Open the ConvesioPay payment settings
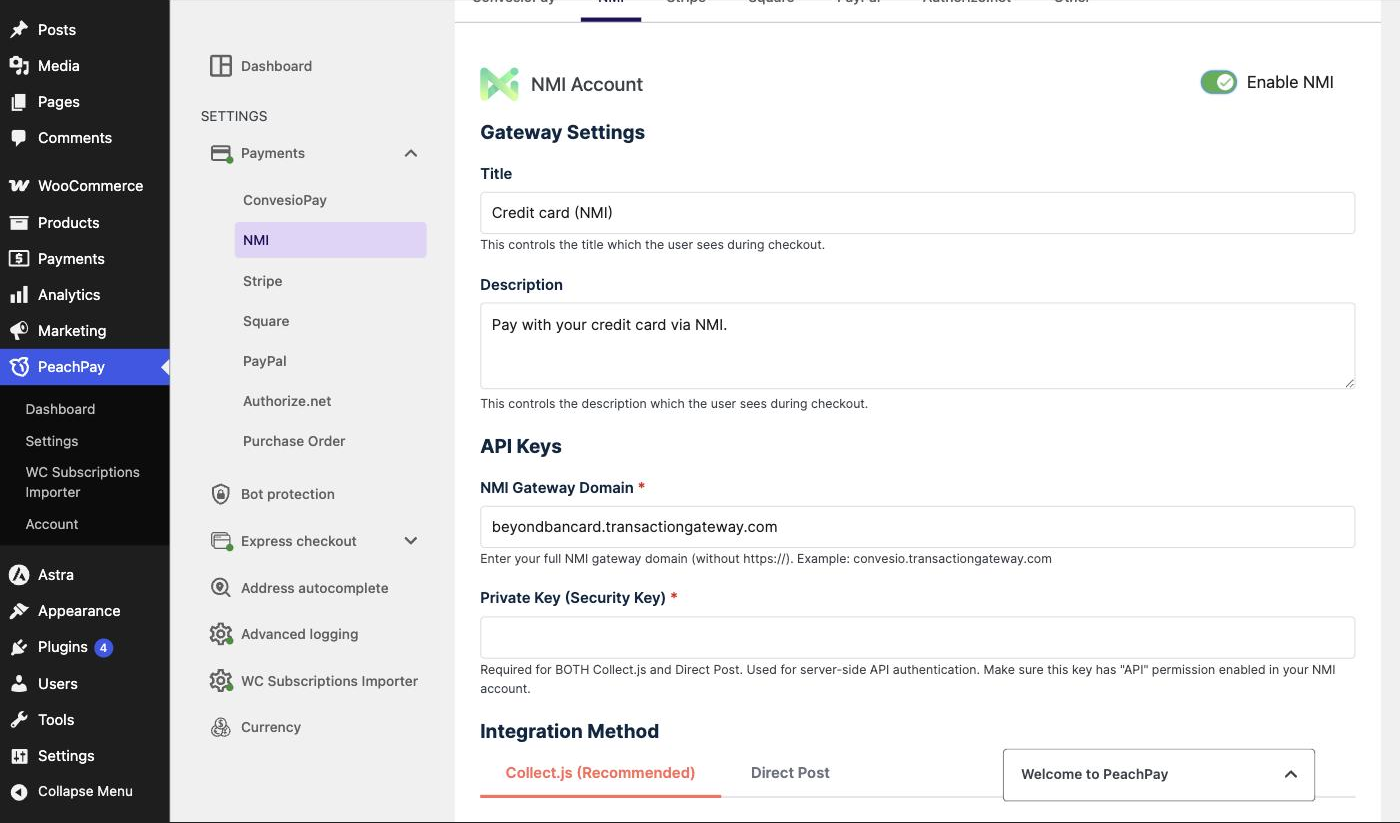The height and width of the screenshot is (823, 1400). [285, 200]
